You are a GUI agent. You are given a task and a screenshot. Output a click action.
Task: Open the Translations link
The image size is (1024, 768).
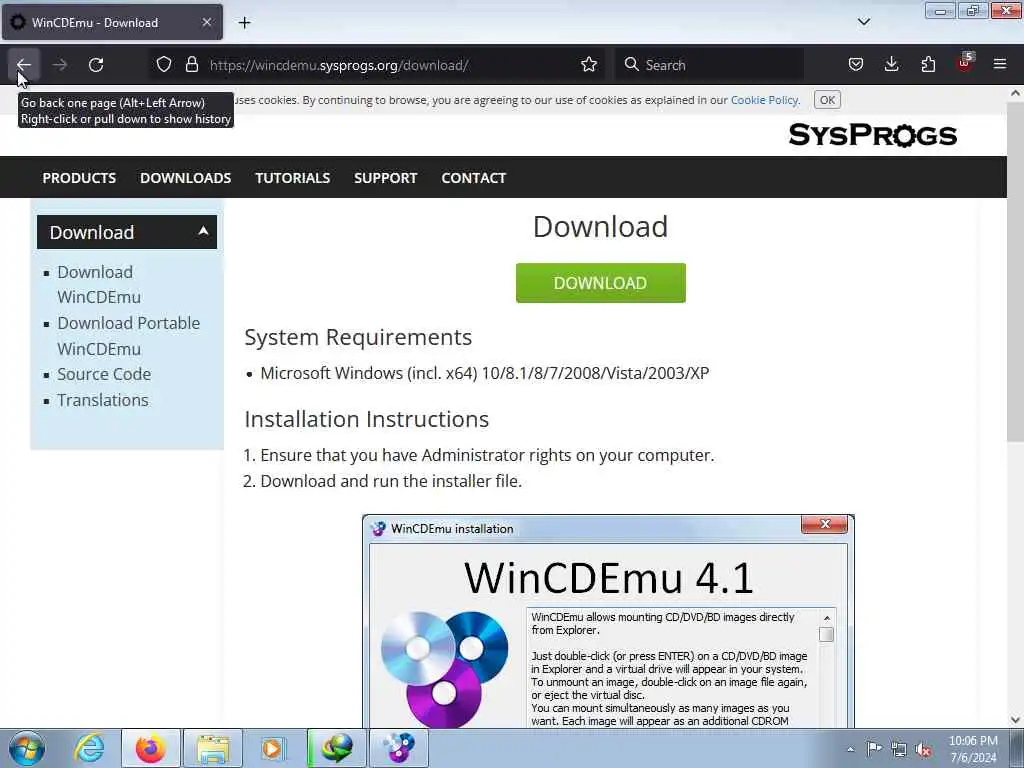103,400
